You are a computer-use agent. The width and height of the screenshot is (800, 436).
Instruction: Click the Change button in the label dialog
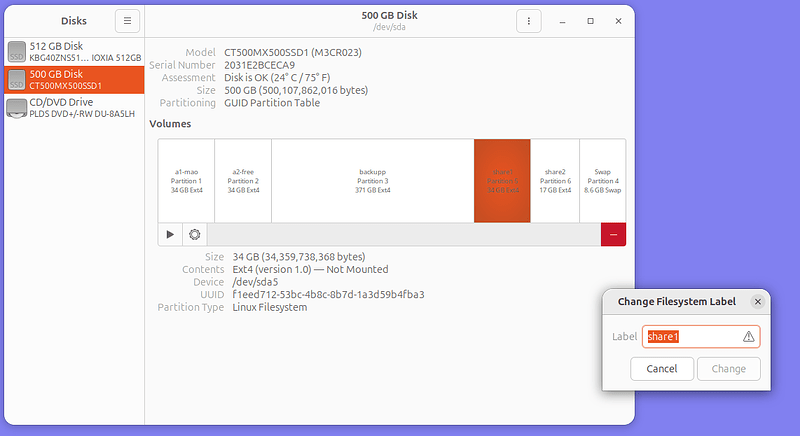(x=729, y=369)
